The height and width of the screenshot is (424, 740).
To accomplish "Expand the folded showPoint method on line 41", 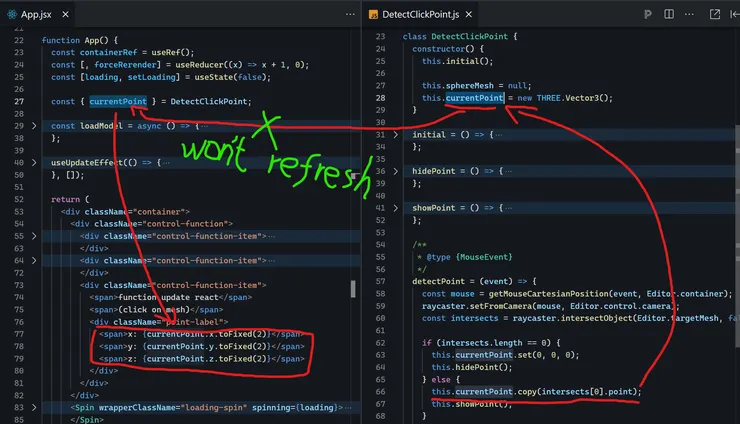I will click(395, 208).
